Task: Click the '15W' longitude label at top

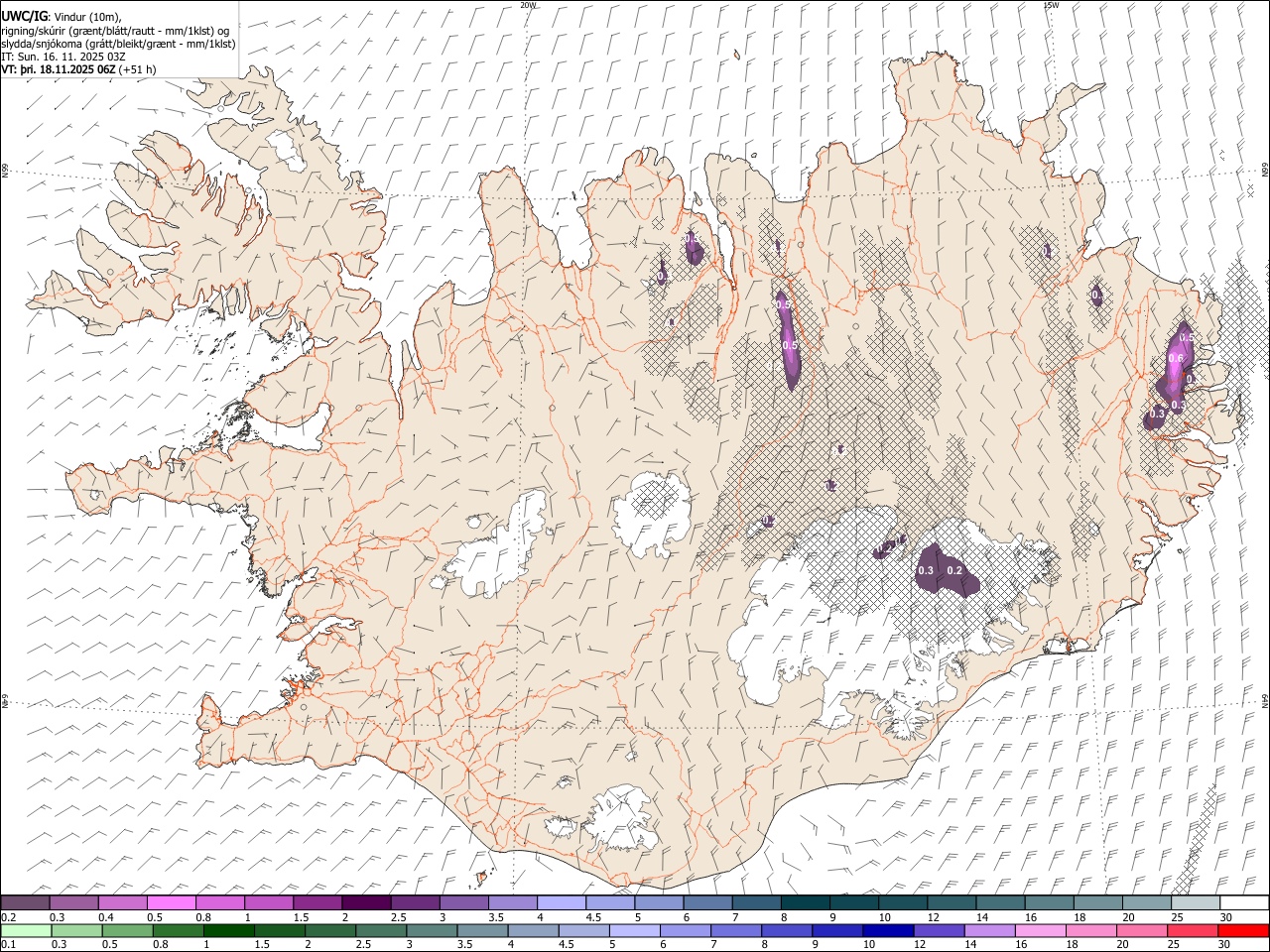Action: click(1051, 5)
